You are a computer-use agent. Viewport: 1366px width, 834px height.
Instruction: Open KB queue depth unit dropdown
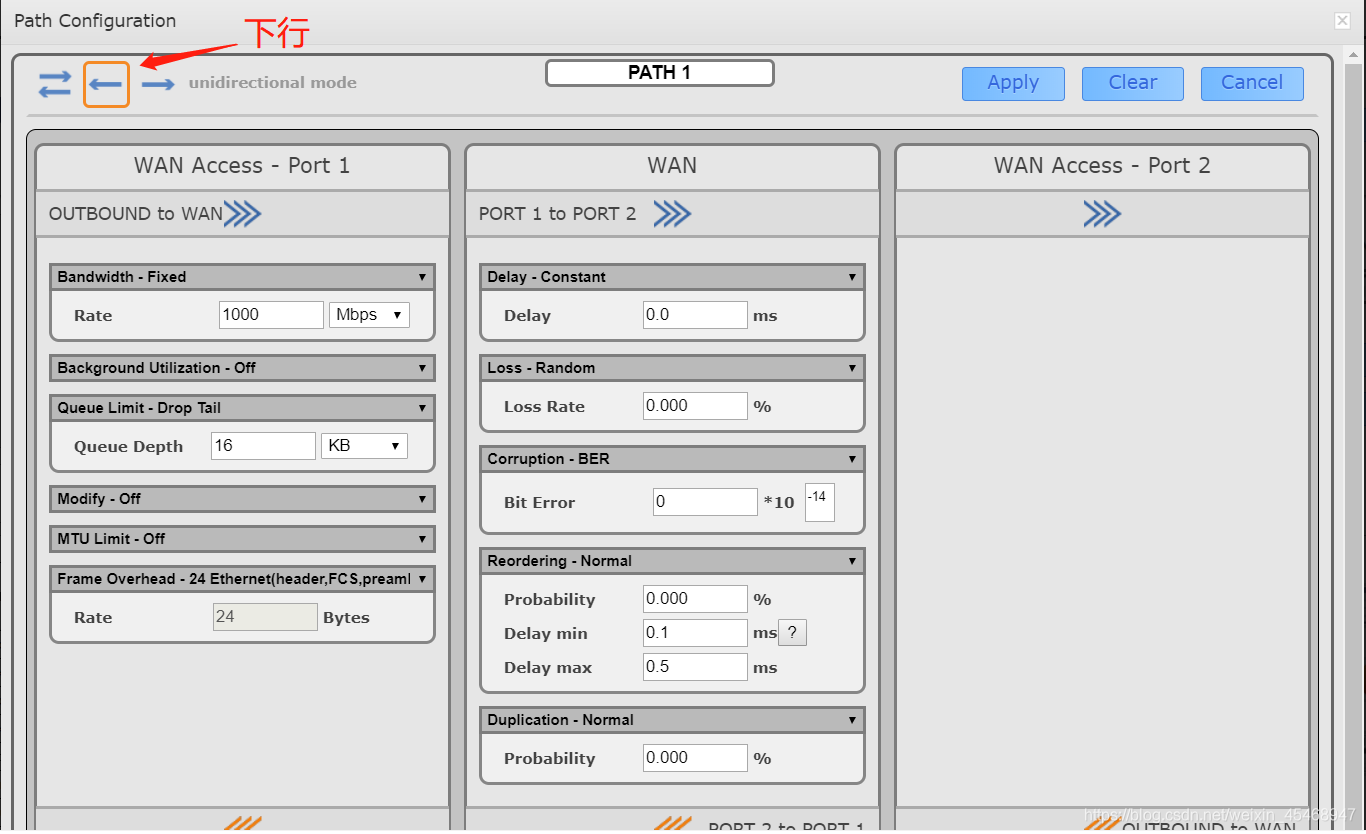[364, 446]
